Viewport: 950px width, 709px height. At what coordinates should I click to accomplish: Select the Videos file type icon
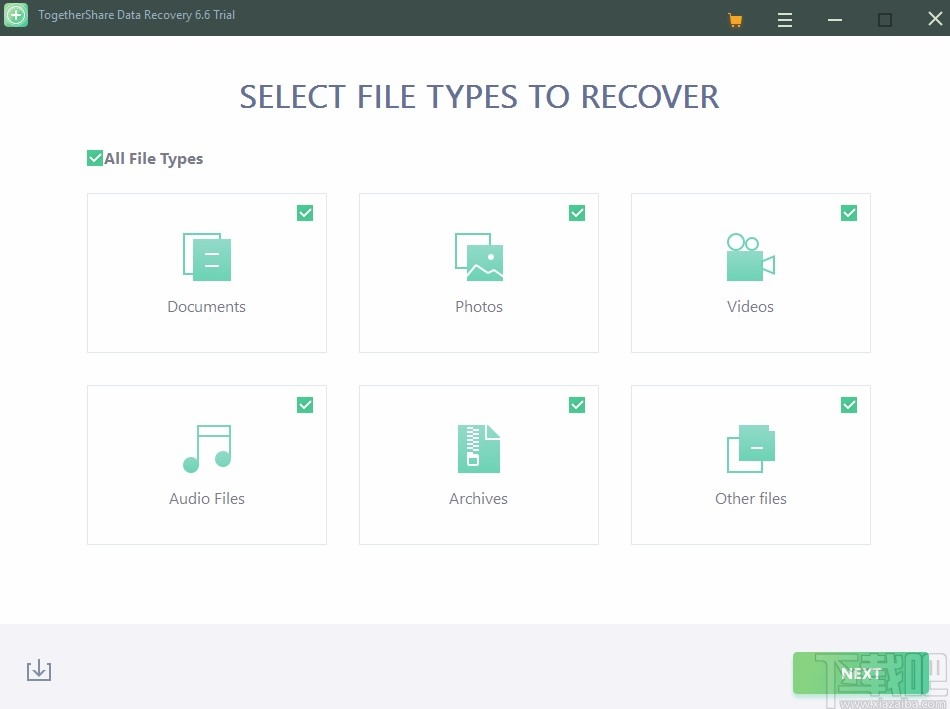click(x=750, y=256)
